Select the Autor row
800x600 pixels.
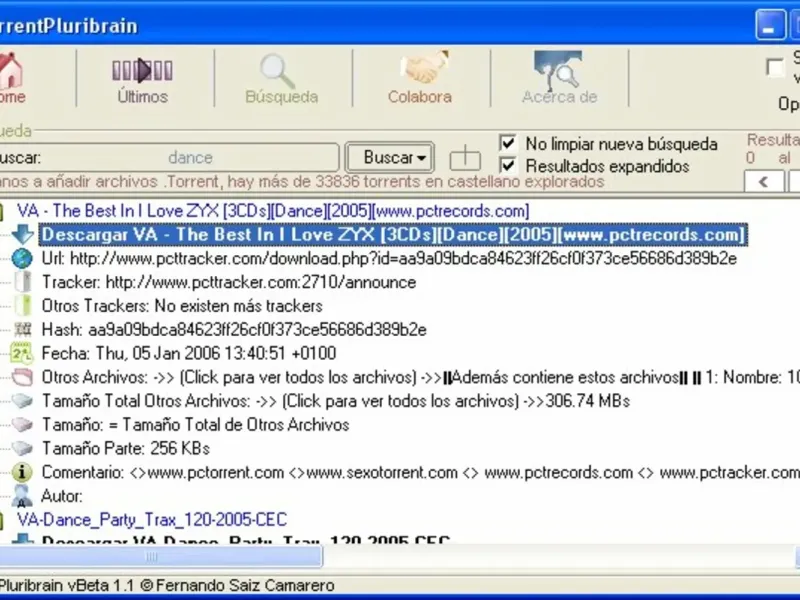(62, 496)
